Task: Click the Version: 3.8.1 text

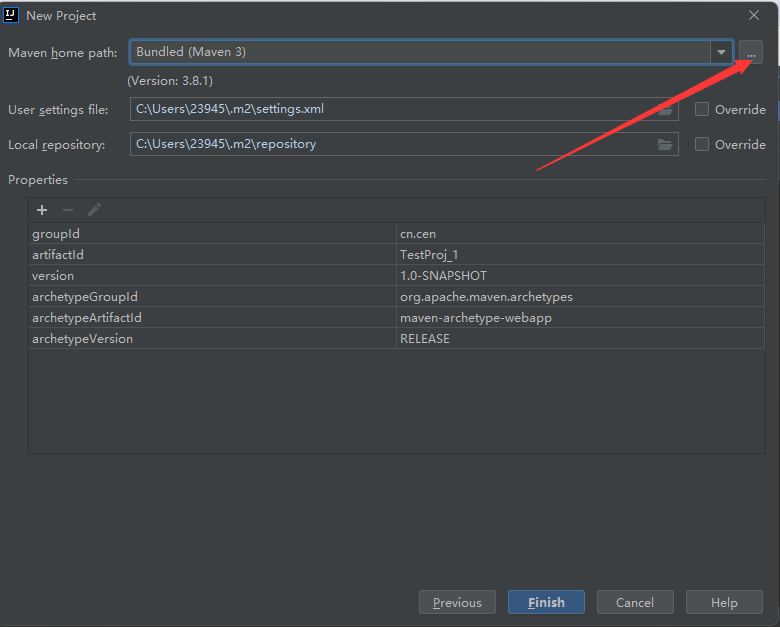Action: pyautogui.click(x=170, y=81)
